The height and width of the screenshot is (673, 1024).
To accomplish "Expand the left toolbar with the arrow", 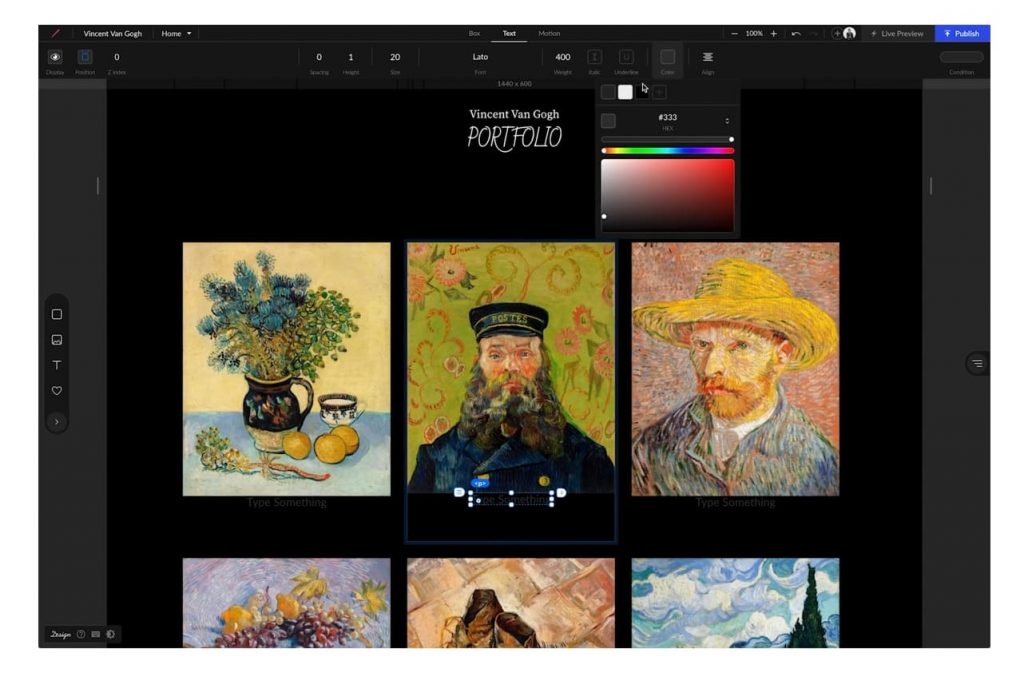I will pyautogui.click(x=57, y=422).
